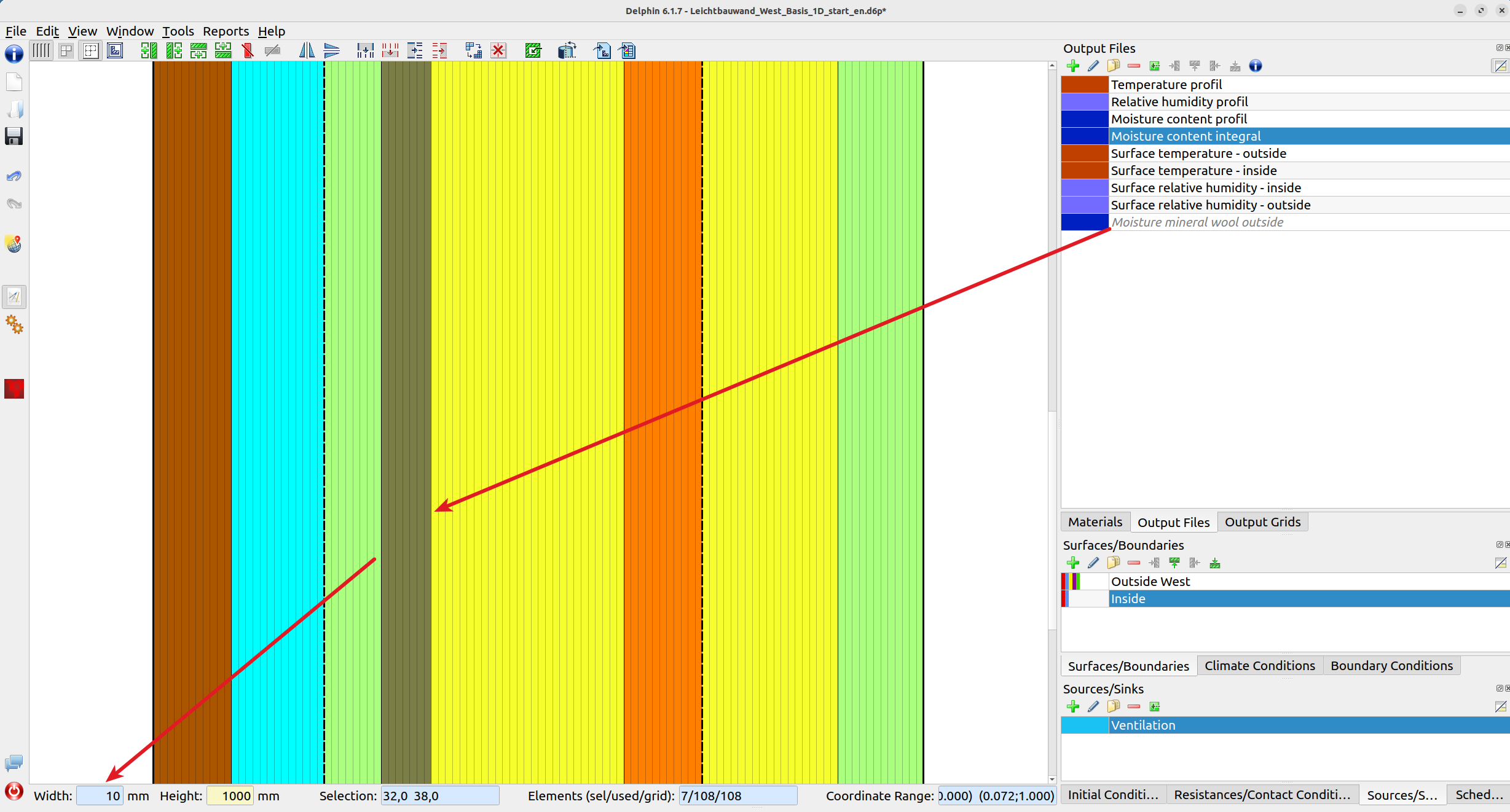1510x812 pixels.
Task: Click the blue info icon in left sidebar
Action: tap(14, 54)
